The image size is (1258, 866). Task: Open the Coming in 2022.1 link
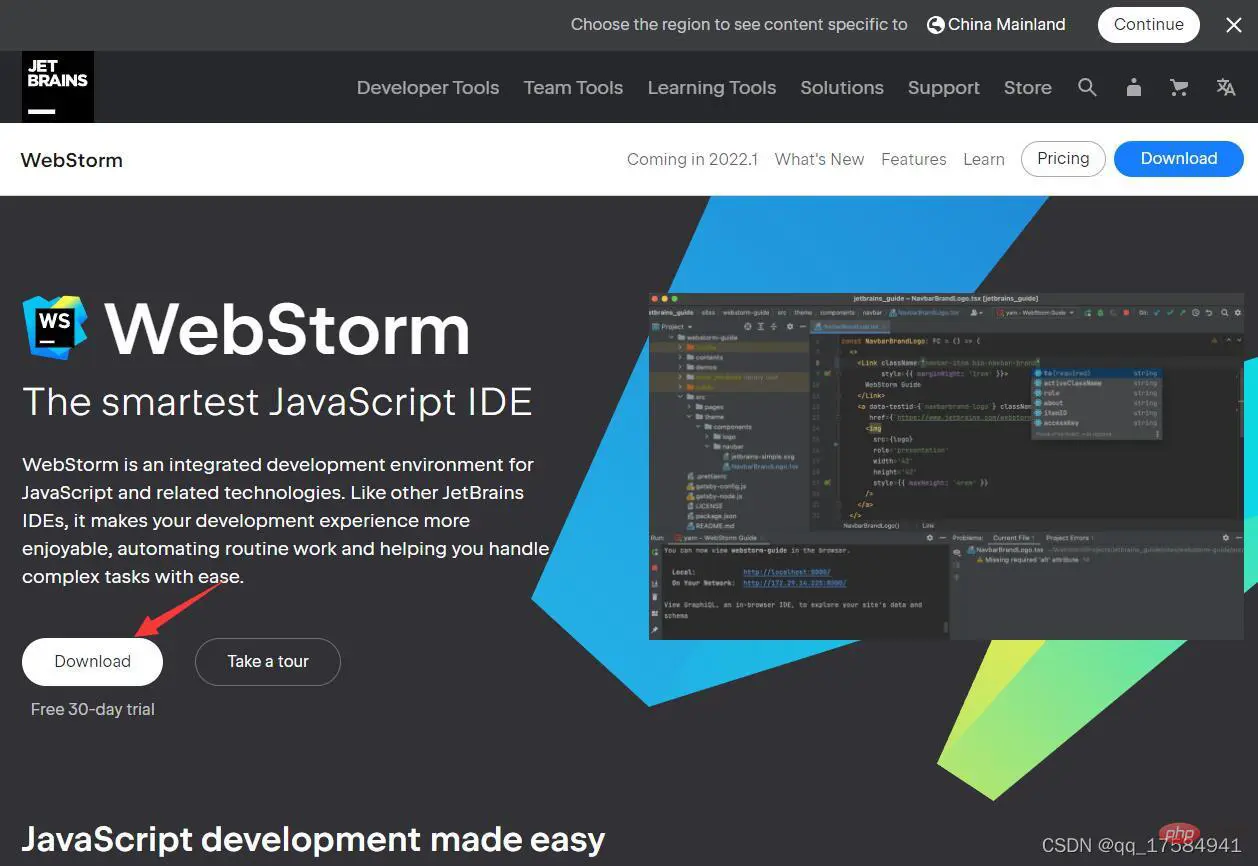pos(693,160)
